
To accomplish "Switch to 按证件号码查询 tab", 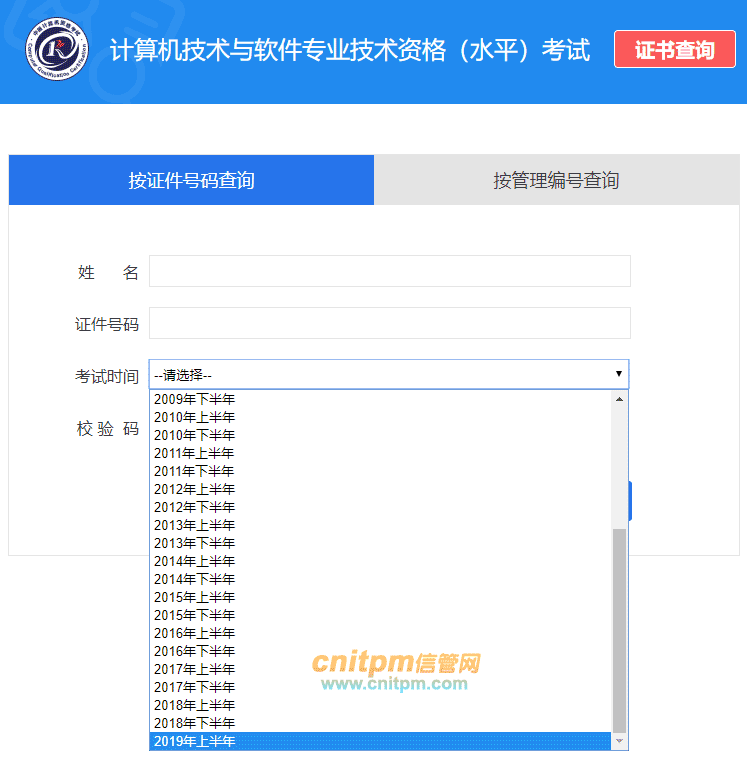I will [191, 180].
